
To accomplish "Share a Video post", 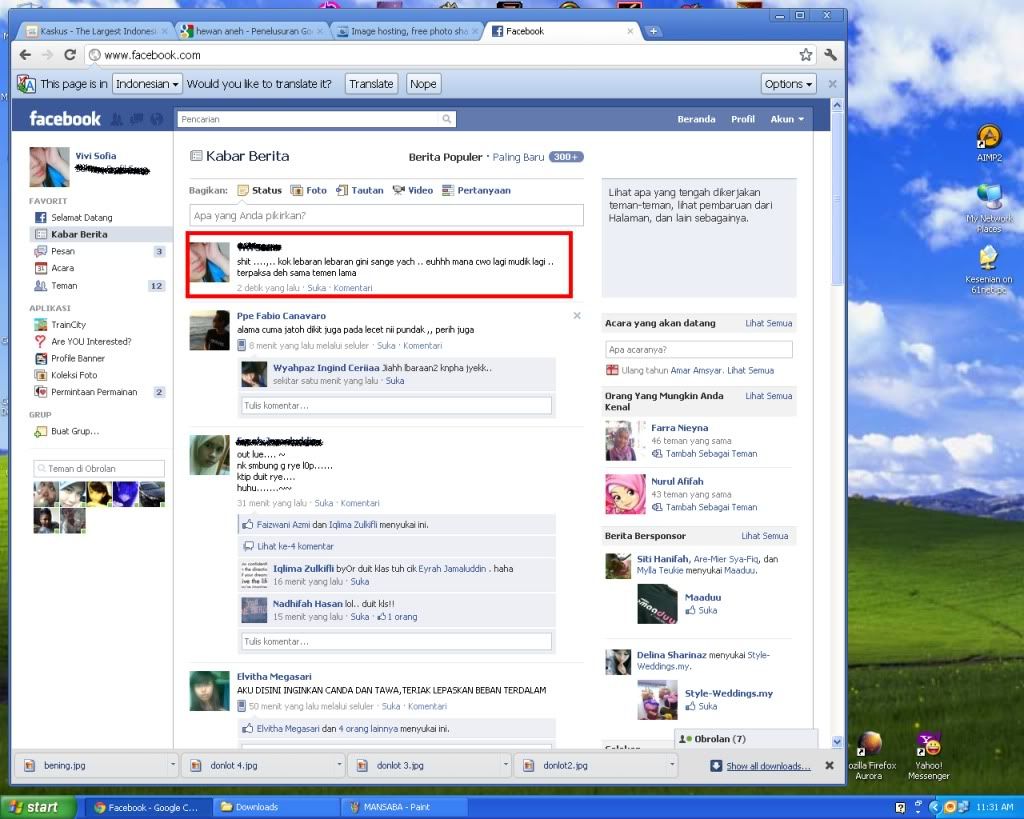I will (x=413, y=190).
